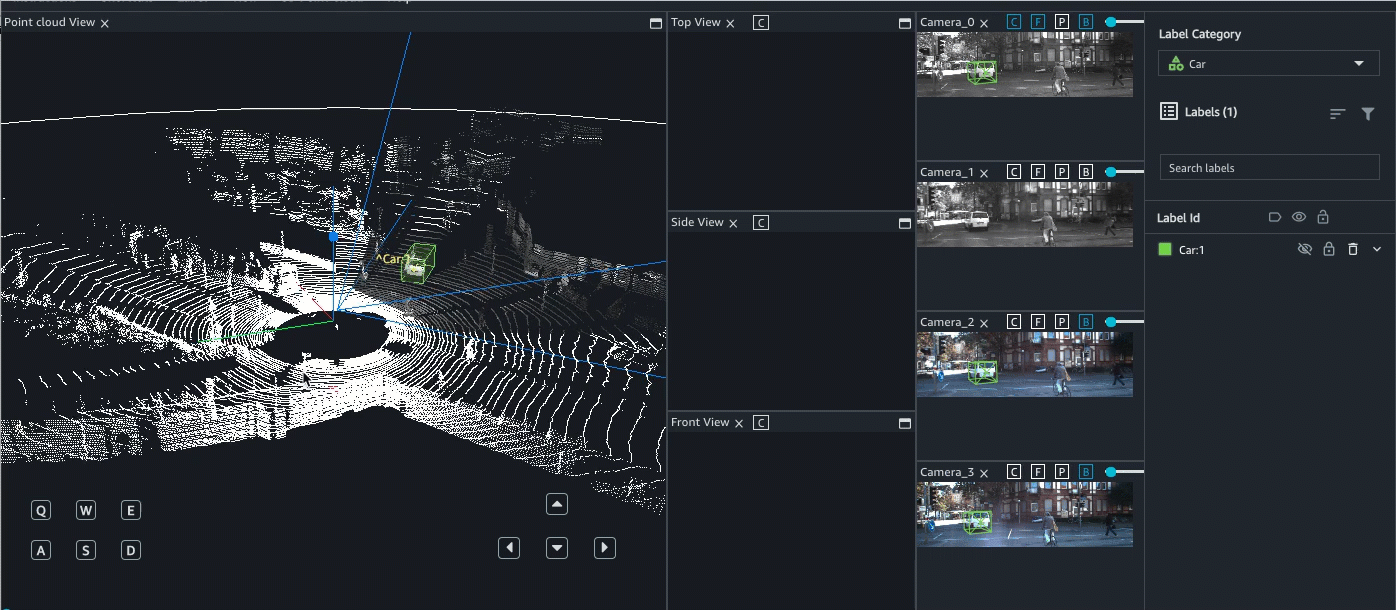1396x610 pixels.
Task: Click the left arrow camera control
Action: click(509, 548)
